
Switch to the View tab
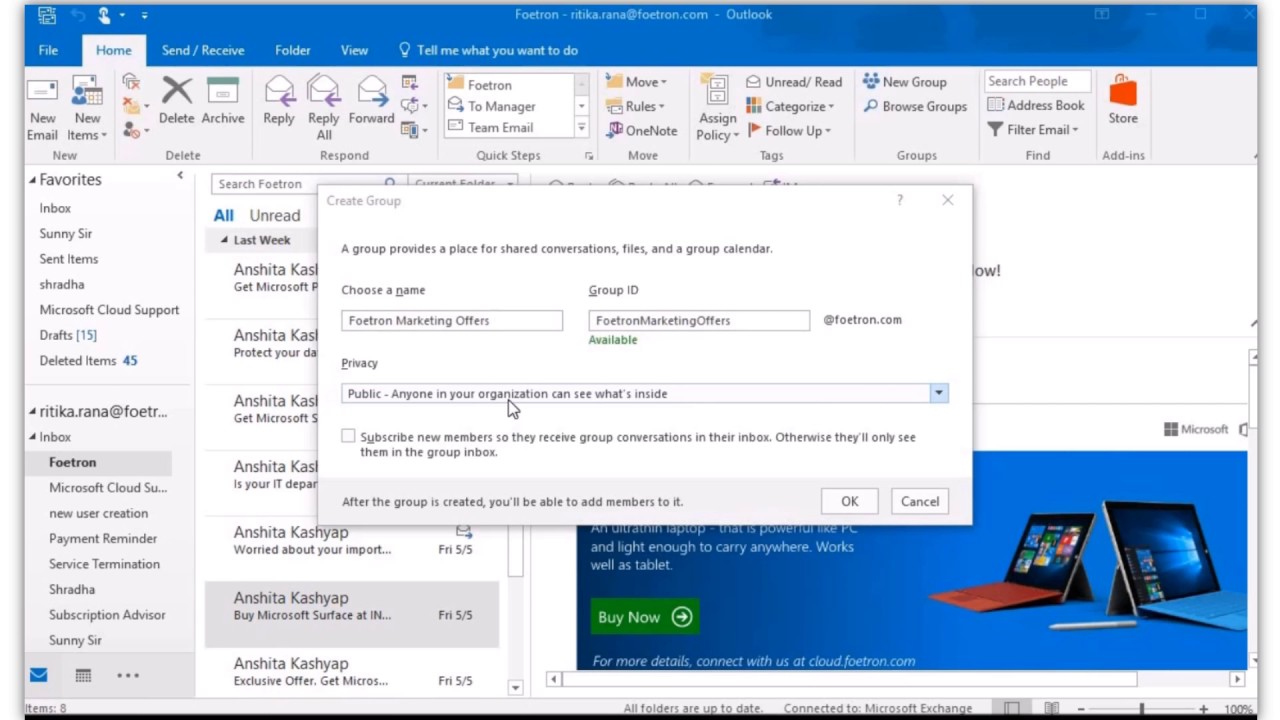pos(354,50)
